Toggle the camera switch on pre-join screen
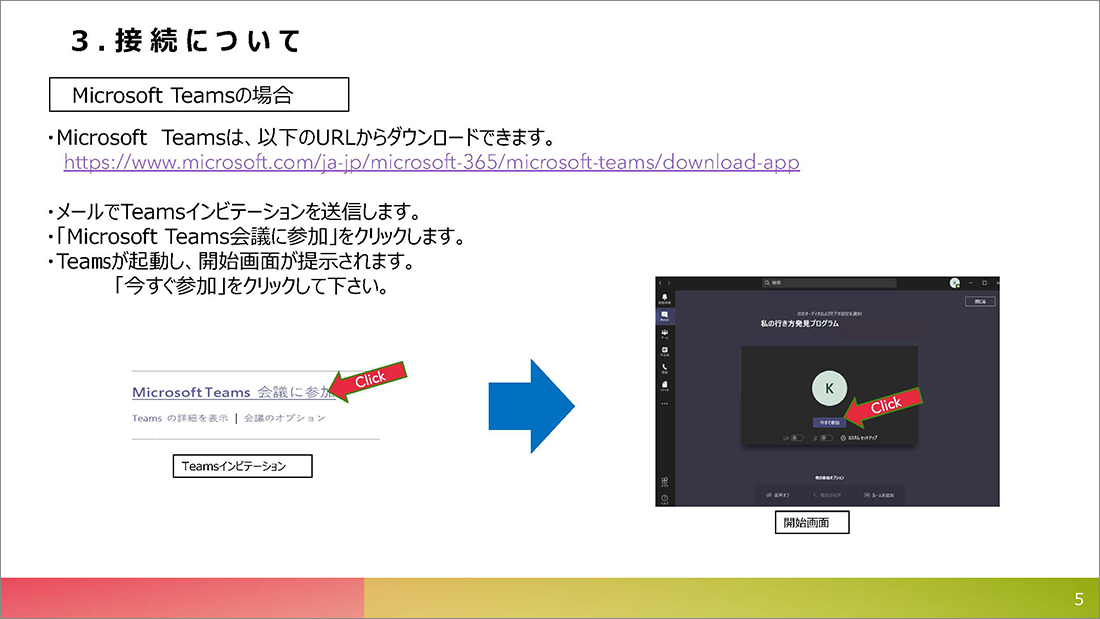 (x=797, y=438)
